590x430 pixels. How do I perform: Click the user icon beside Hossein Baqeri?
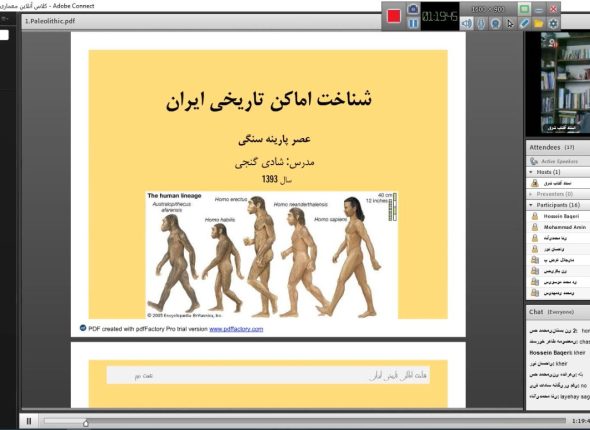pos(535,216)
